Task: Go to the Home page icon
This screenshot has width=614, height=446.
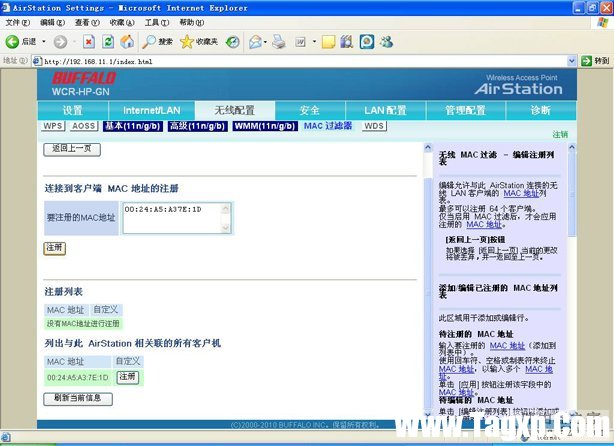Action: pyautogui.click(x=127, y=42)
